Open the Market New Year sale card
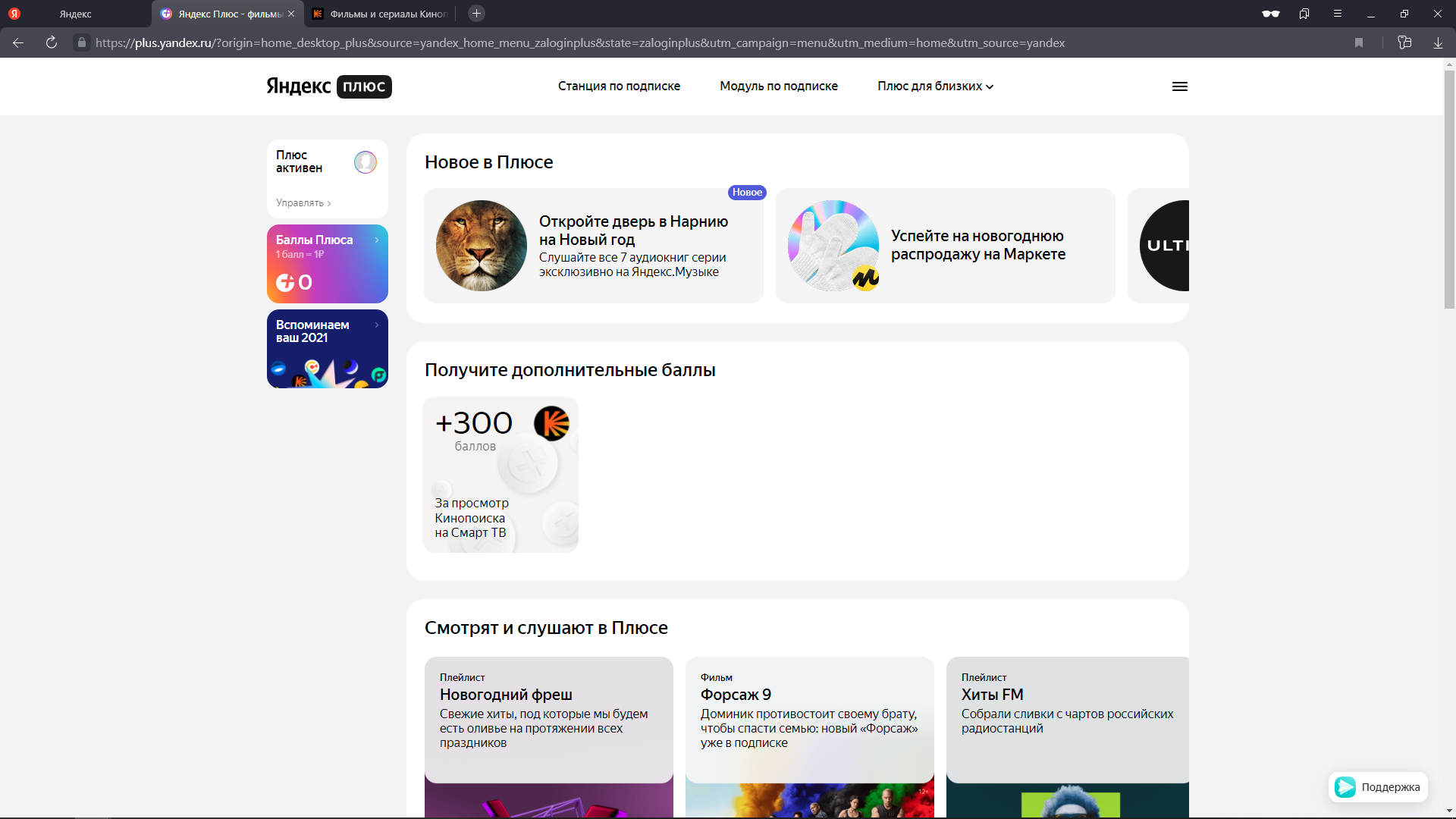Screen dimensions: 1456x819 [x=946, y=246]
